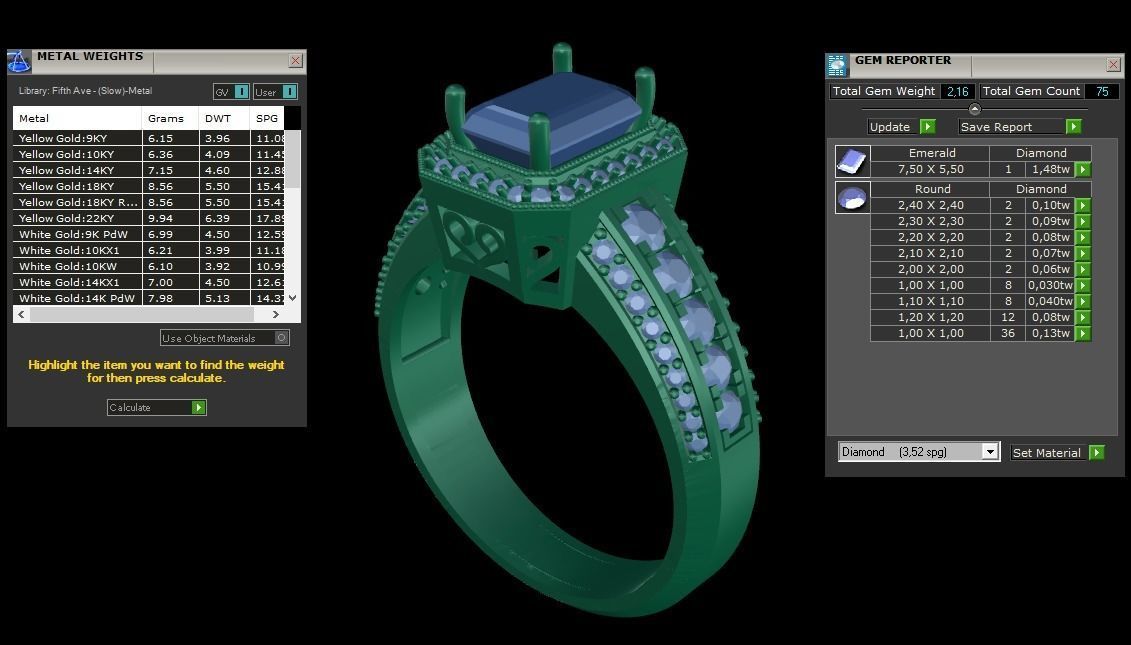The image size is (1131, 645).
Task: Close the Metal Weights panel
Action: 296,61
